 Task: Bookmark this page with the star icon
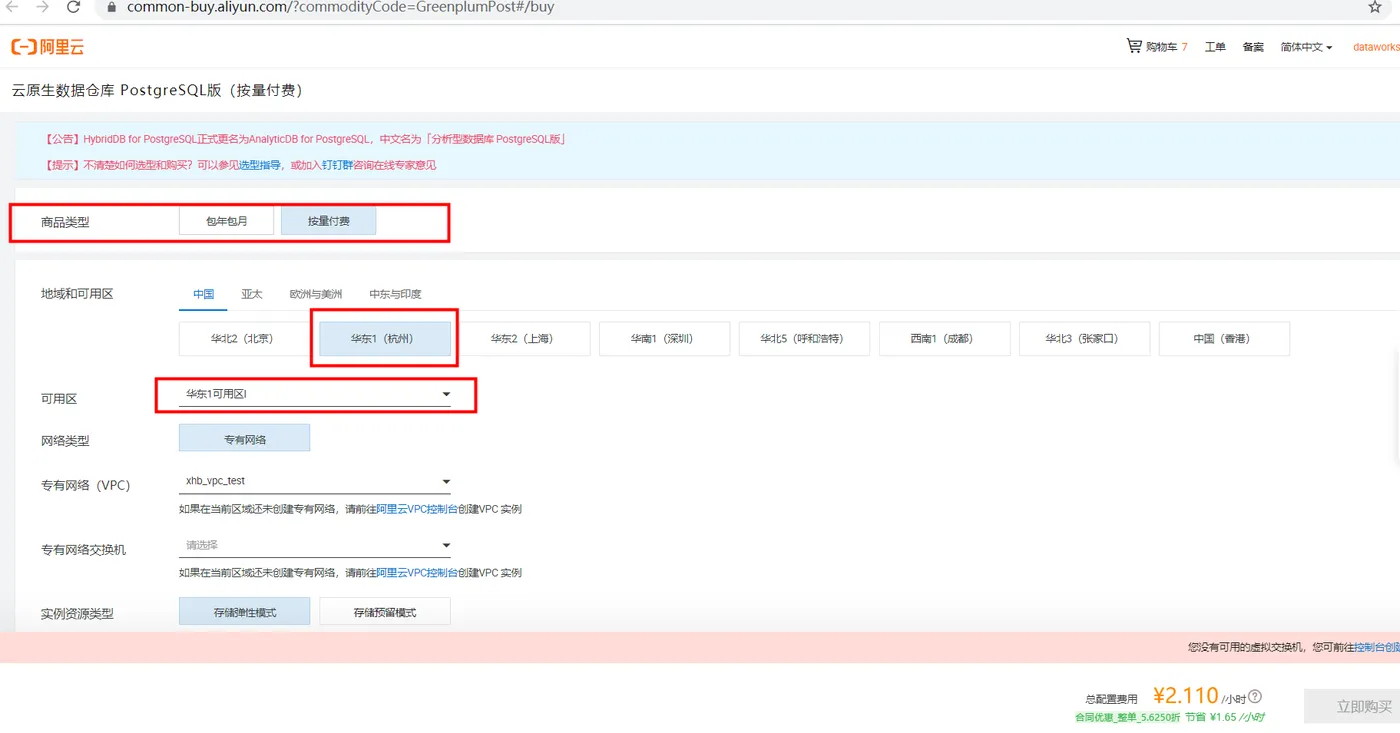pos(1375,7)
